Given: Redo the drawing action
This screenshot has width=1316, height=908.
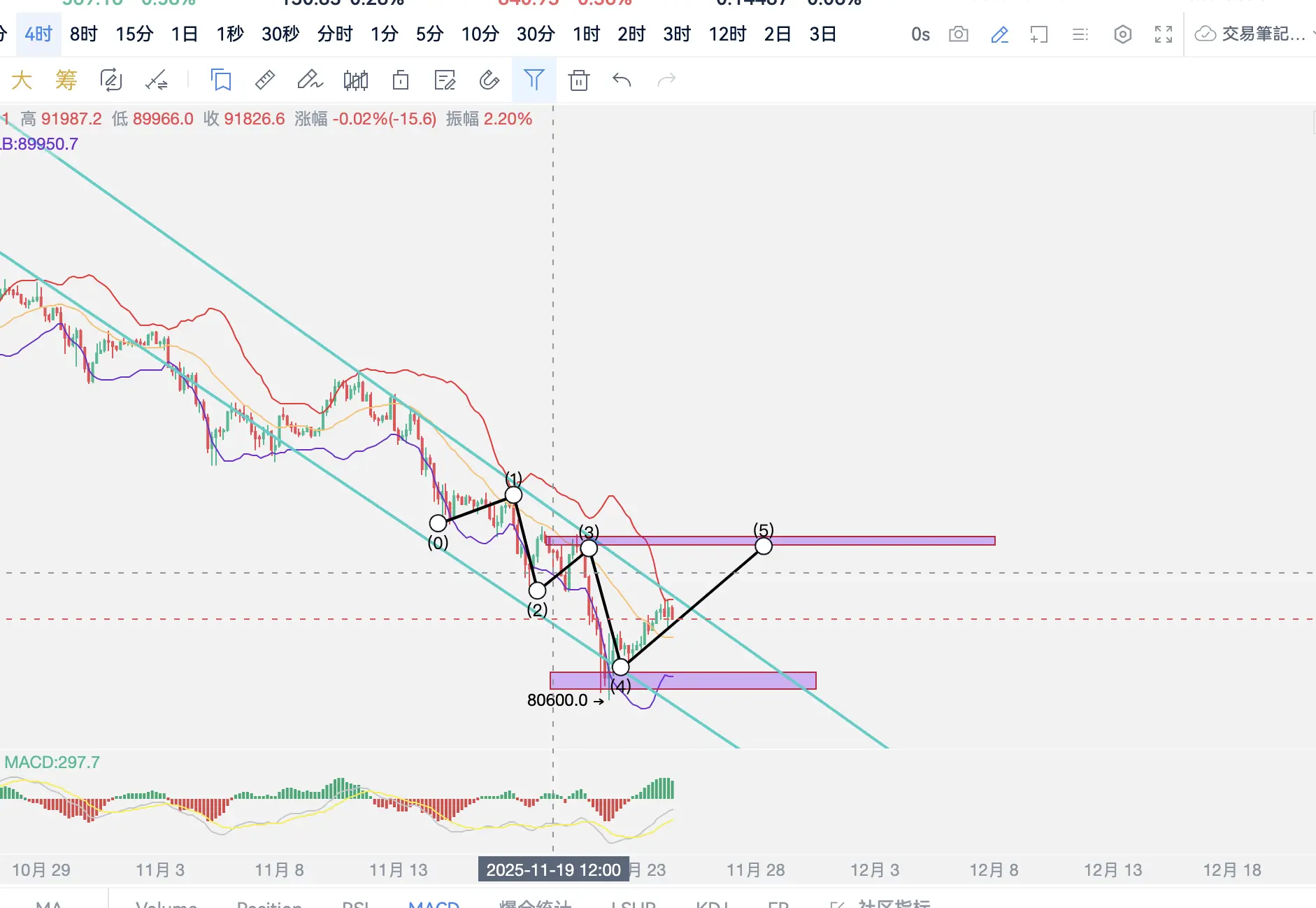Looking at the screenshot, I should 667,80.
